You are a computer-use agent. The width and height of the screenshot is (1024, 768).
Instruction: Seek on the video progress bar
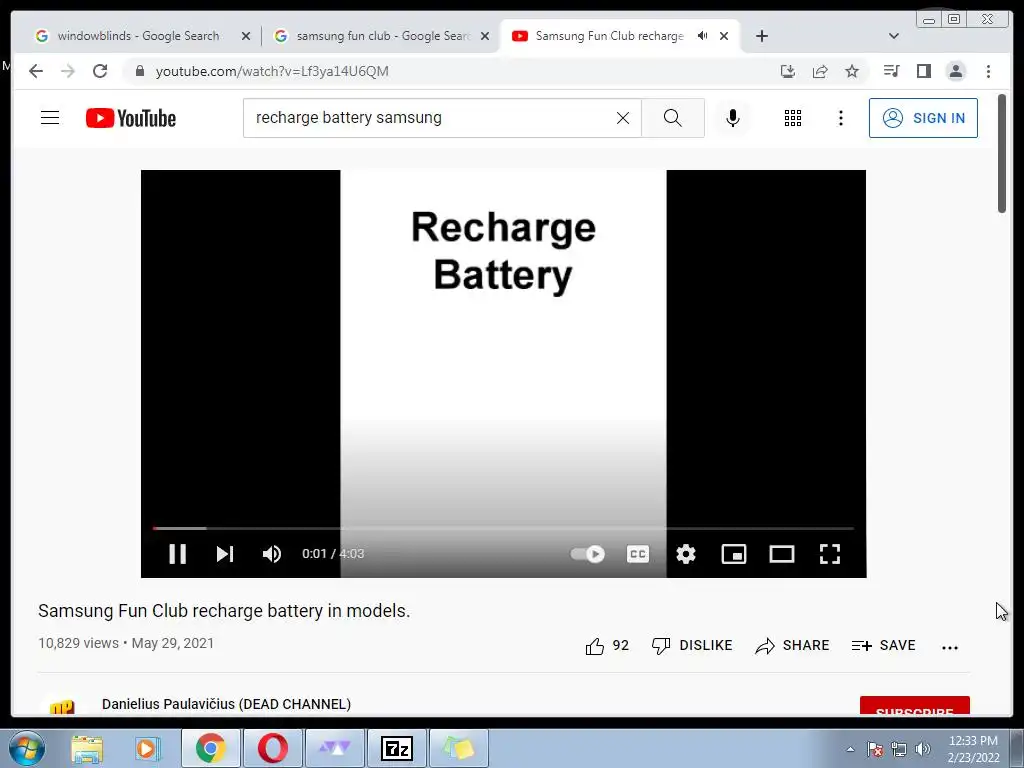pyautogui.click(x=503, y=528)
